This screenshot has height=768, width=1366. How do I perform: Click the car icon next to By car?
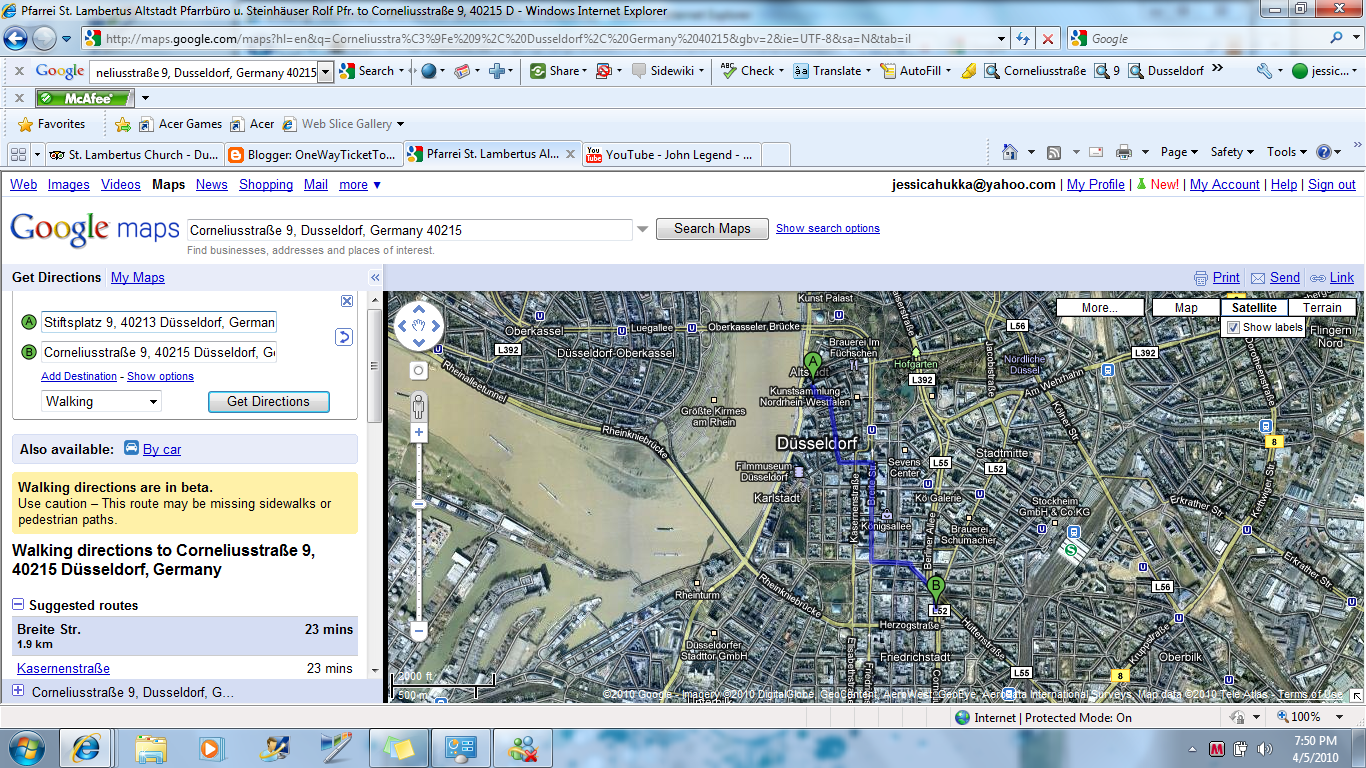[131, 448]
